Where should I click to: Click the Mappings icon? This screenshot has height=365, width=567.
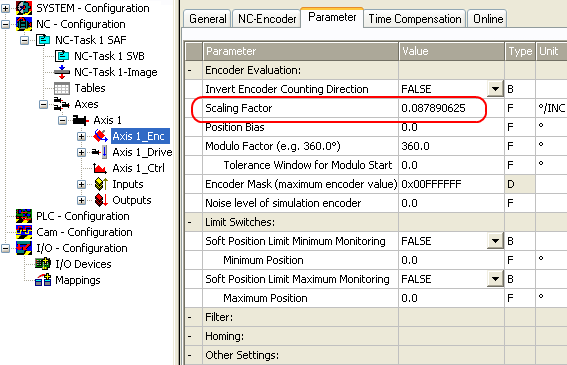pos(43,280)
